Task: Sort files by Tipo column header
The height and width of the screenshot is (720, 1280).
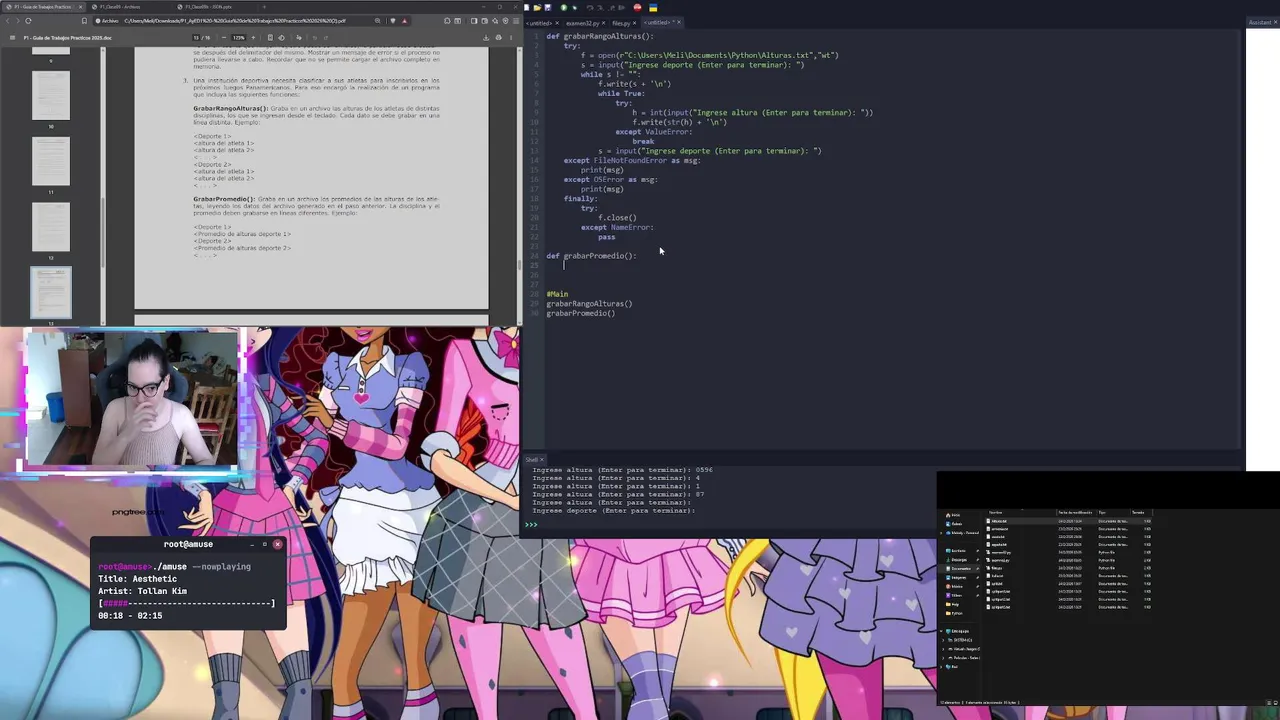Action: point(1113,512)
